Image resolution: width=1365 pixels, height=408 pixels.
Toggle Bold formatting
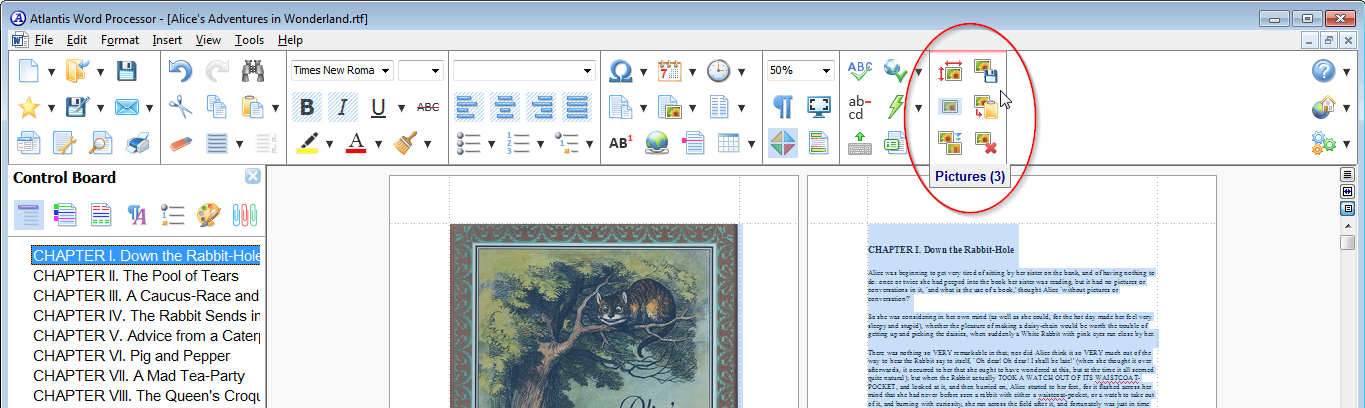[x=307, y=107]
